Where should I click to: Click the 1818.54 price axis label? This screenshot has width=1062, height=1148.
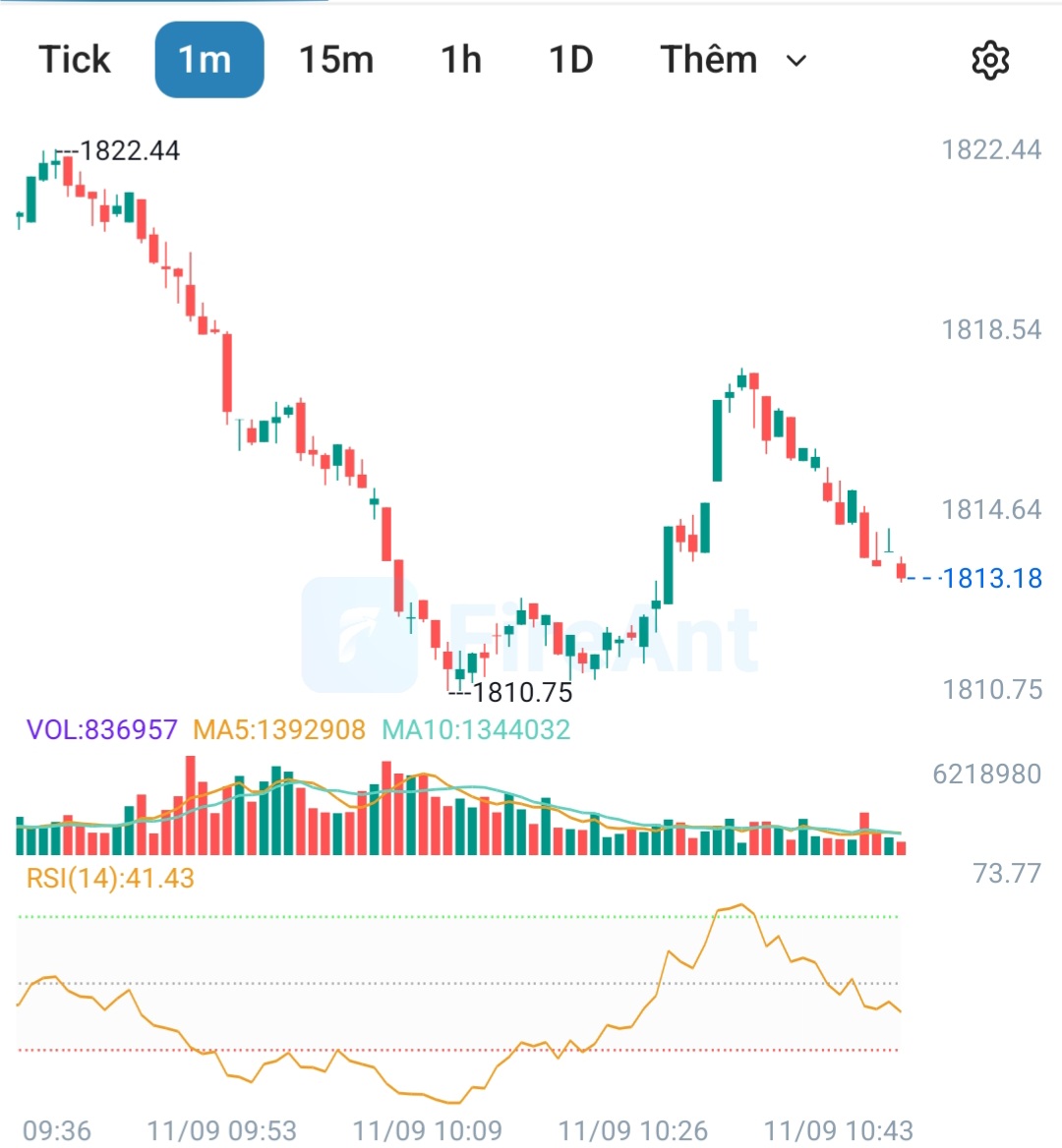[x=991, y=330]
